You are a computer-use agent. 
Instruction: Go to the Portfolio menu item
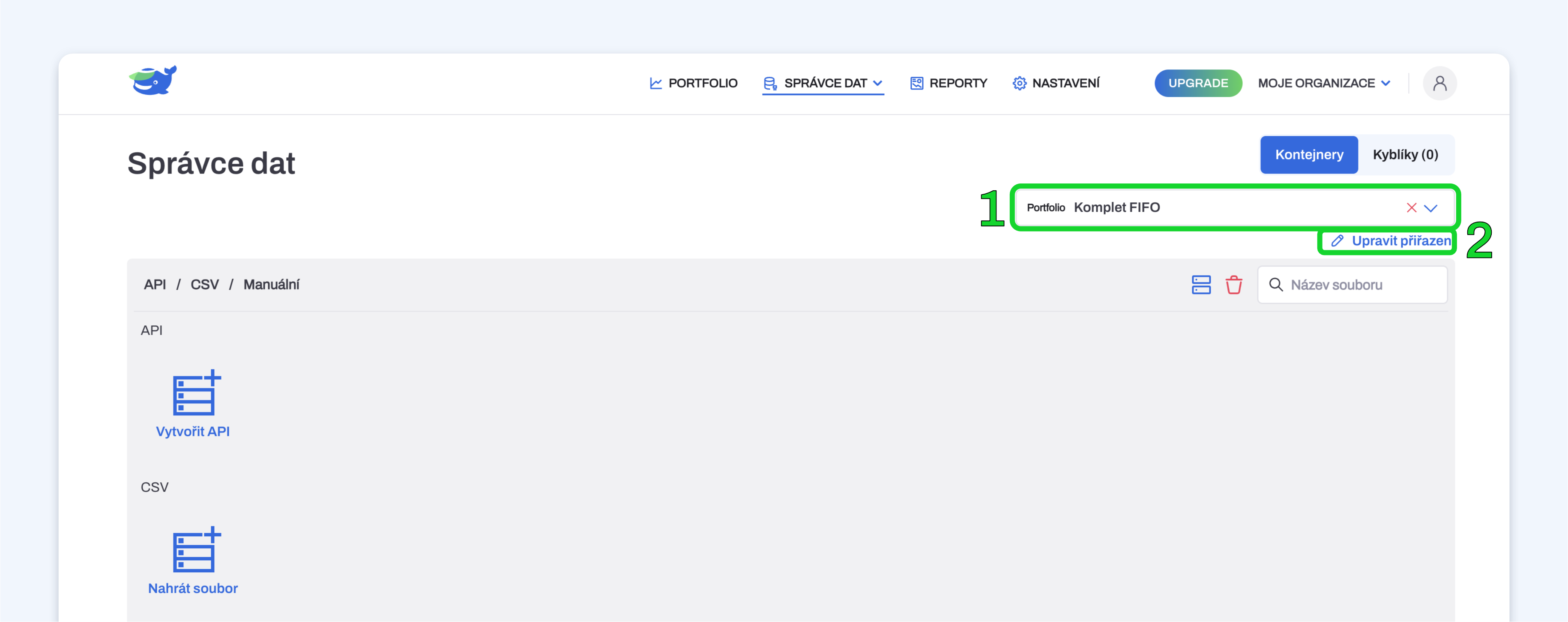click(693, 83)
